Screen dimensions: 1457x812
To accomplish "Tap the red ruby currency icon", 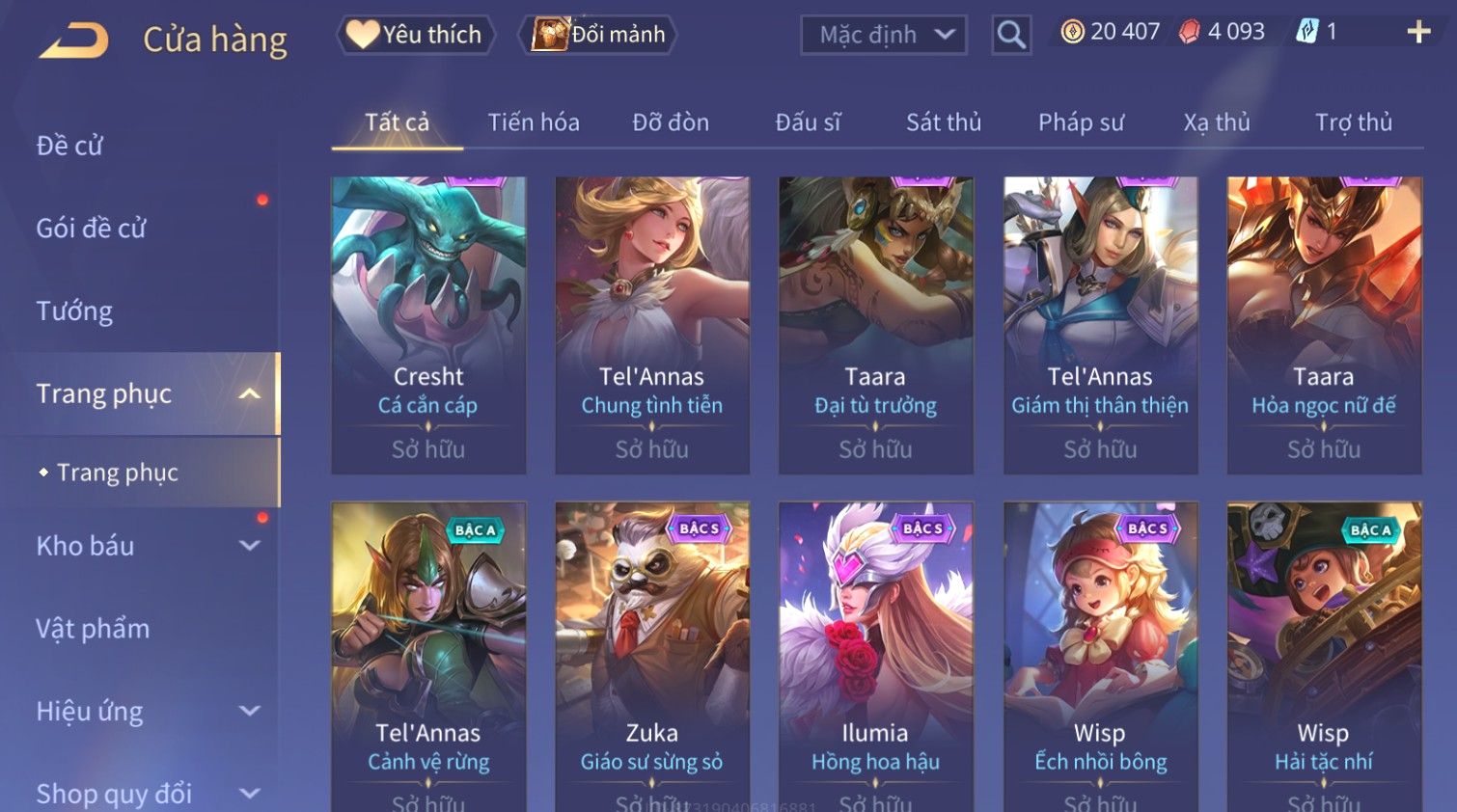I will click(1189, 32).
